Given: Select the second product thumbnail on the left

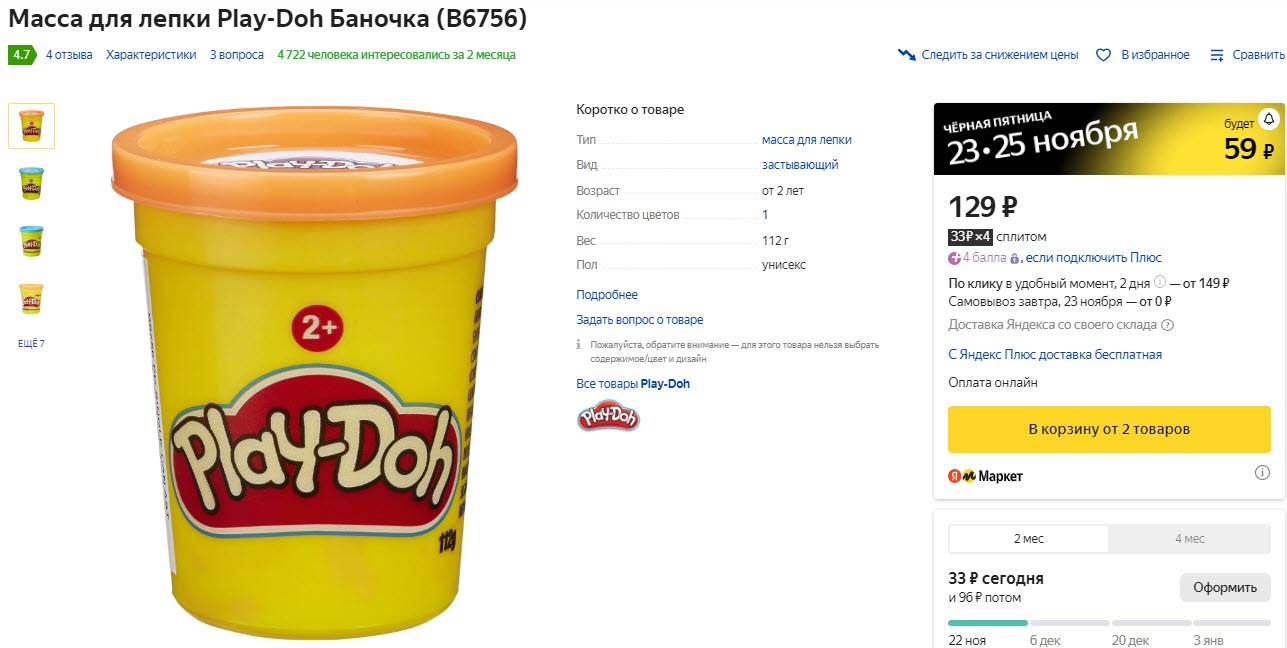Looking at the screenshot, I should tap(30, 183).
